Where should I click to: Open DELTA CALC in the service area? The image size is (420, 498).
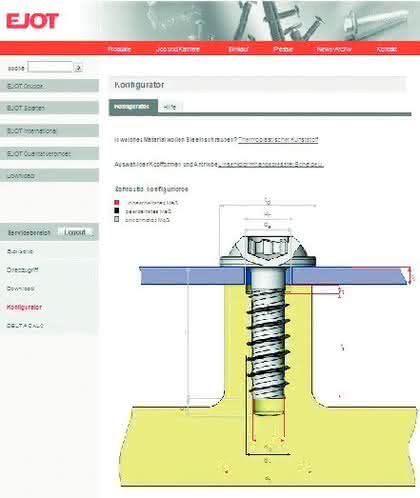click(25, 325)
